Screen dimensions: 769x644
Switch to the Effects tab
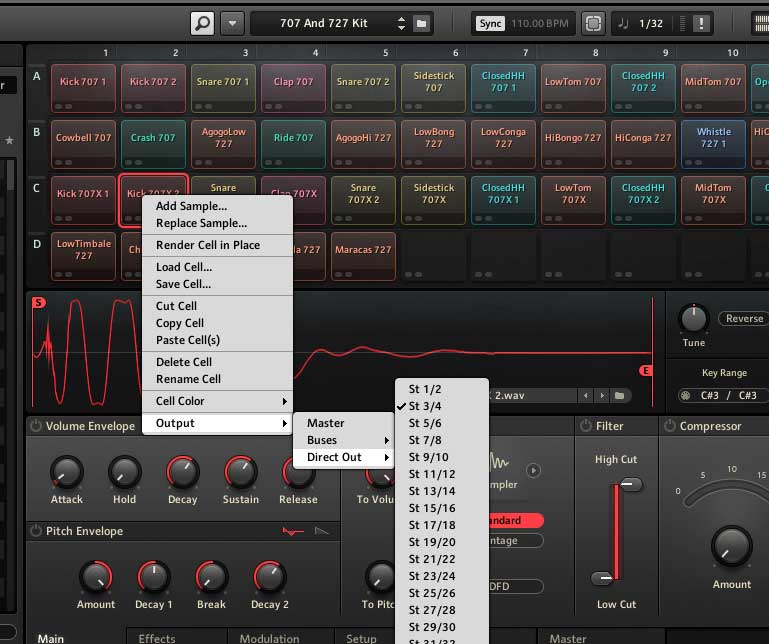coord(157,638)
